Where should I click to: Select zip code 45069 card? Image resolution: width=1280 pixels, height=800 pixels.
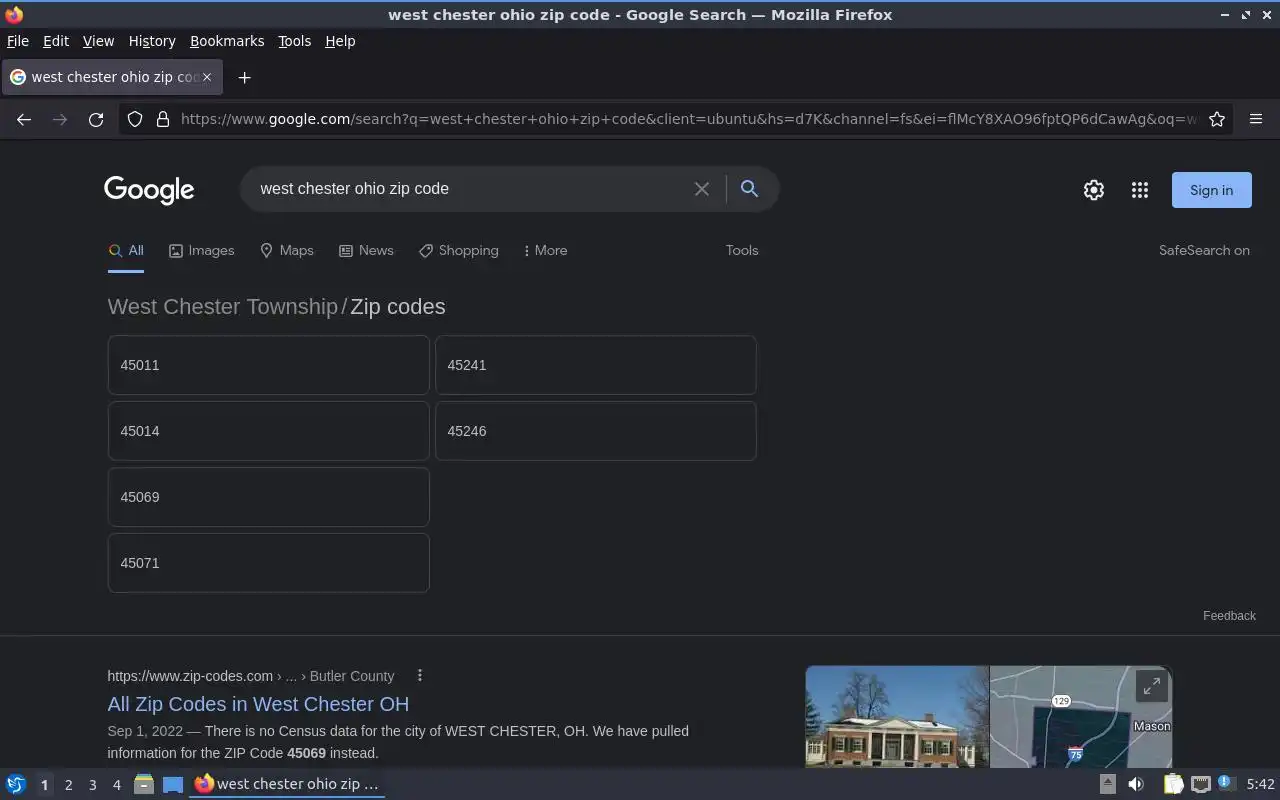pos(268,497)
